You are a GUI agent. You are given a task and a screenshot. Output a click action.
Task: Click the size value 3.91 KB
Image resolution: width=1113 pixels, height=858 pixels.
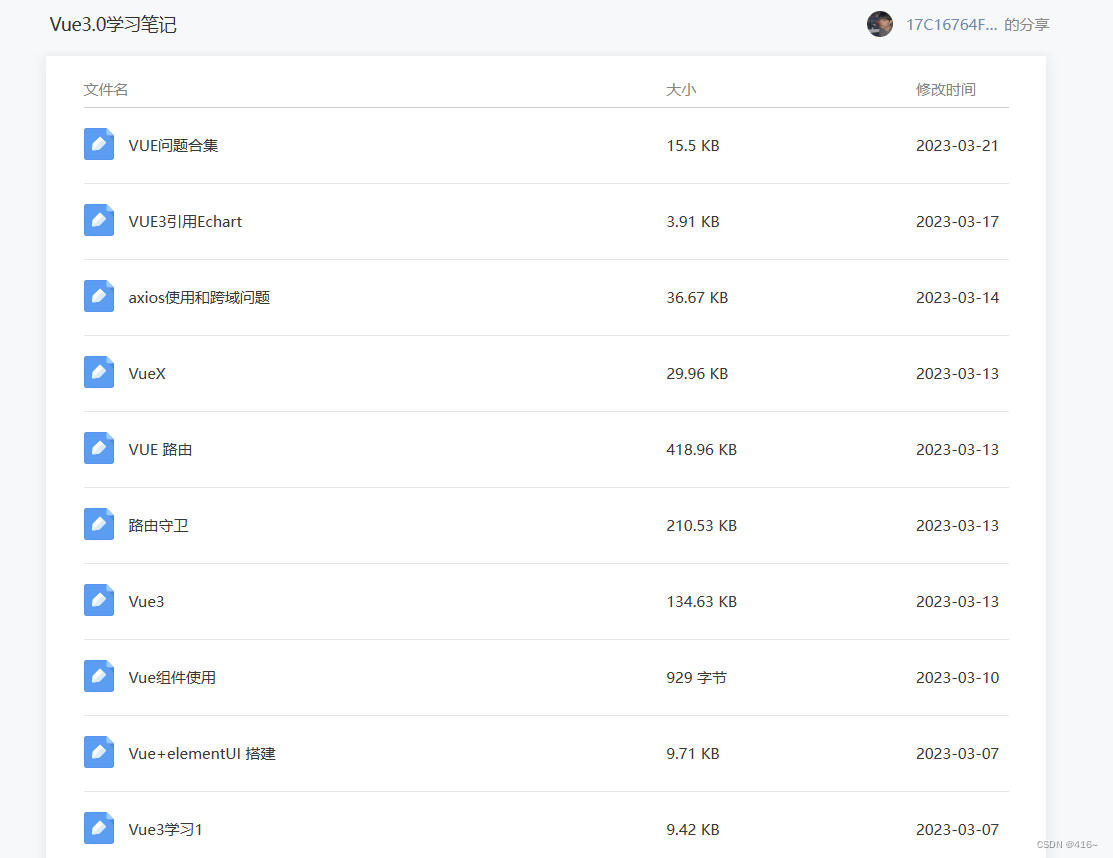pyautogui.click(x=693, y=221)
